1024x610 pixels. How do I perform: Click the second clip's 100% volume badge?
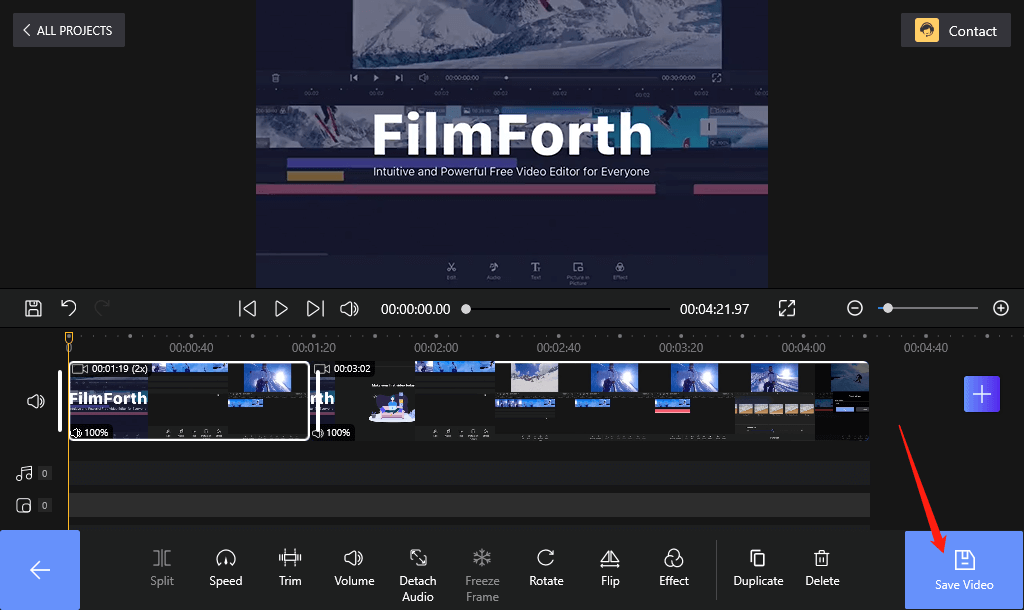coord(333,432)
